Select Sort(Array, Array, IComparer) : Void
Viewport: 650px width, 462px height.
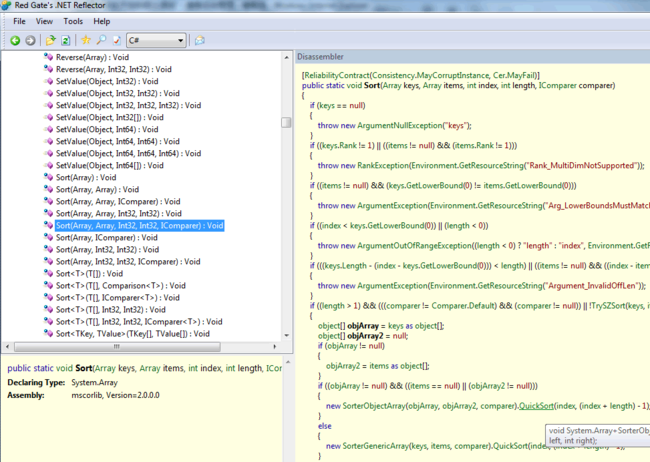coord(118,202)
